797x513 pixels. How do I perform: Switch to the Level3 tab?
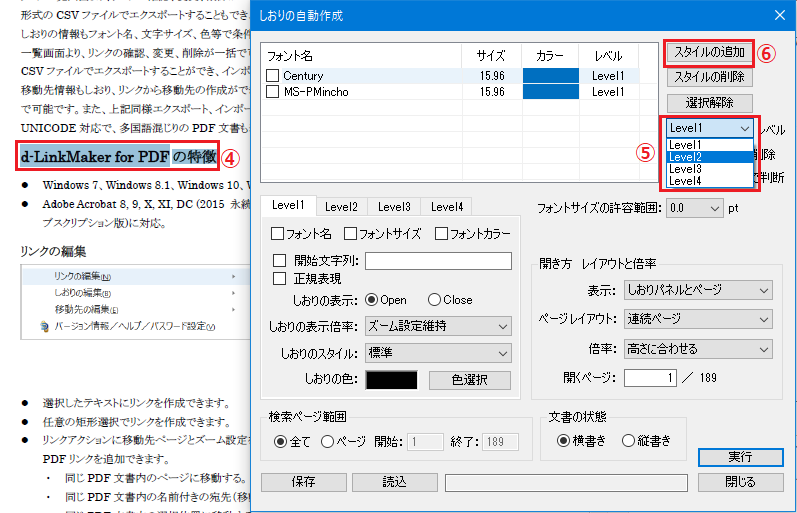394,207
